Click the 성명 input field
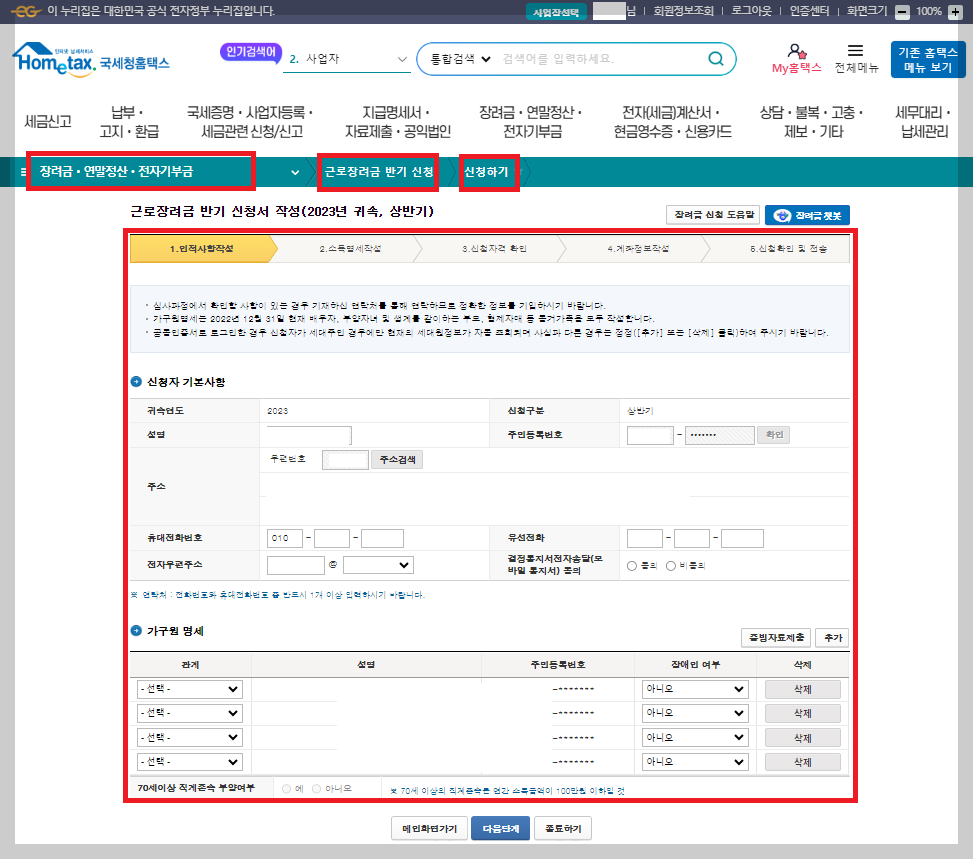973x859 pixels. [x=309, y=435]
